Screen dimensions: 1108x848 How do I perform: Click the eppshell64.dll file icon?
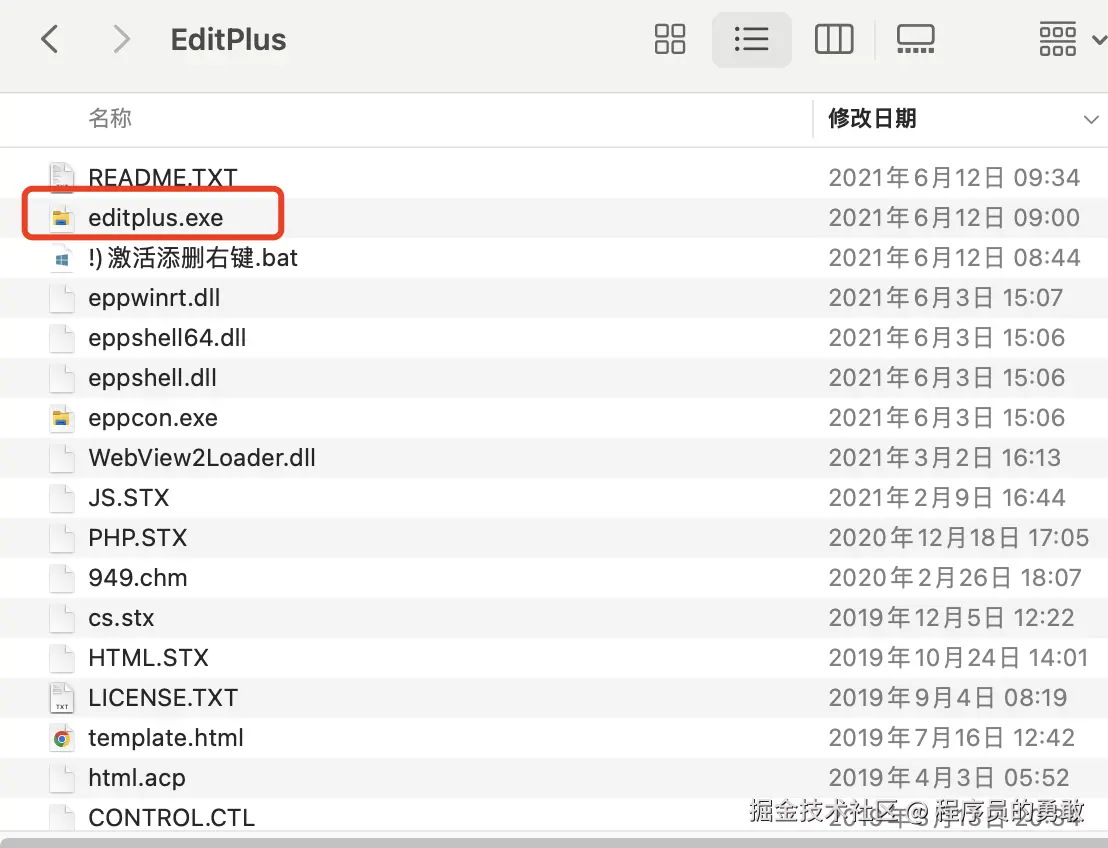click(62, 338)
